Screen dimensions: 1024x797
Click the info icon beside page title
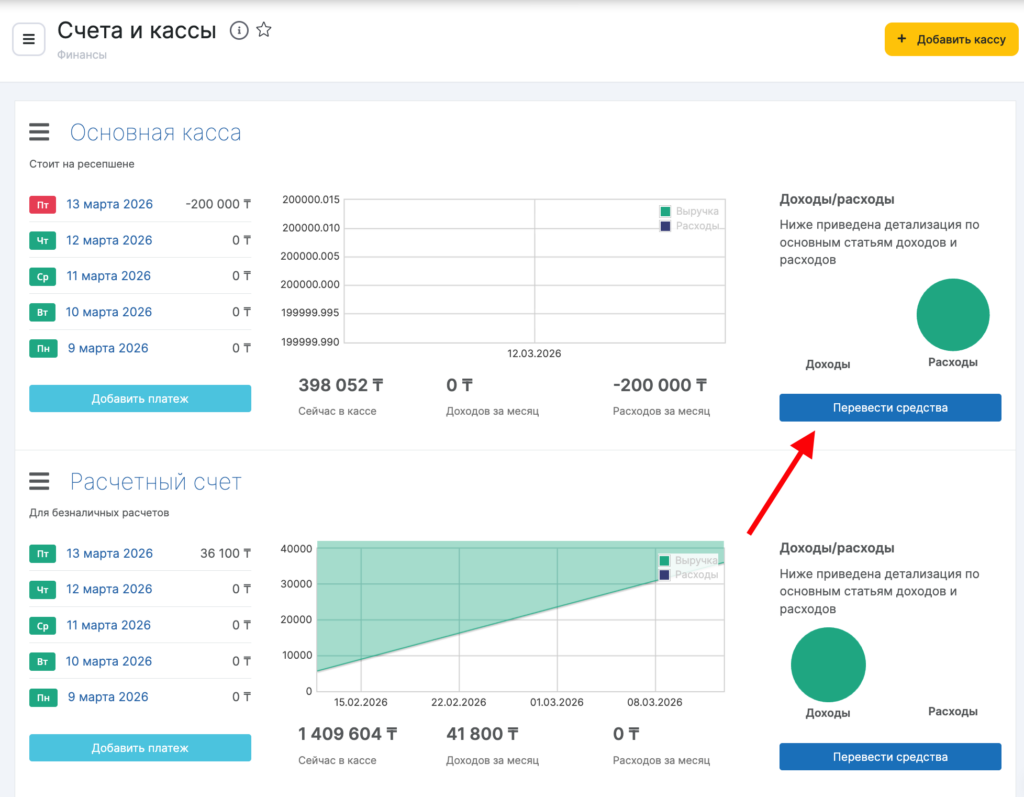[x=239, y=31]
